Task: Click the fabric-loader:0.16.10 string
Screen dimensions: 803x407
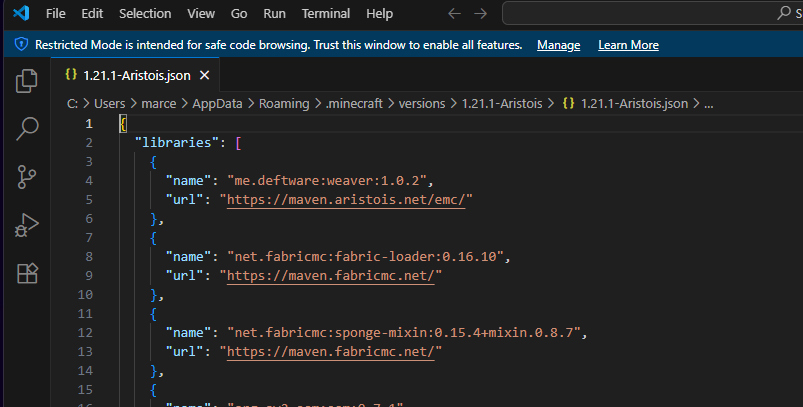Action: 366,256
